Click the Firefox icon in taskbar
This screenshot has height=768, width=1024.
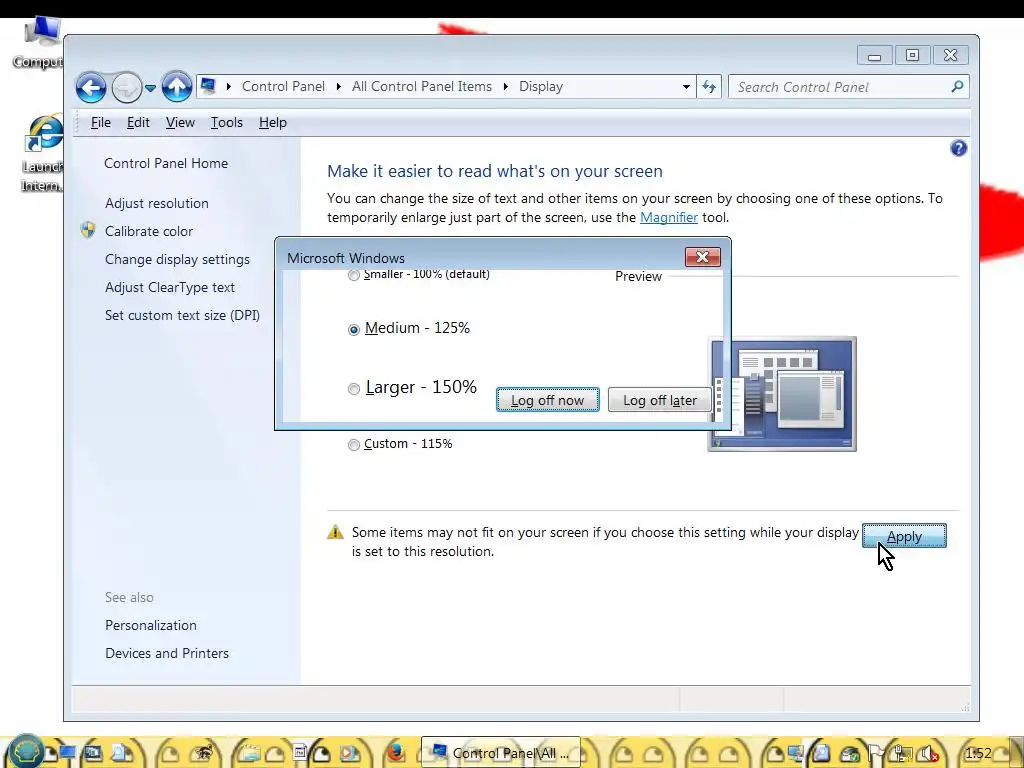coord(395,753)
